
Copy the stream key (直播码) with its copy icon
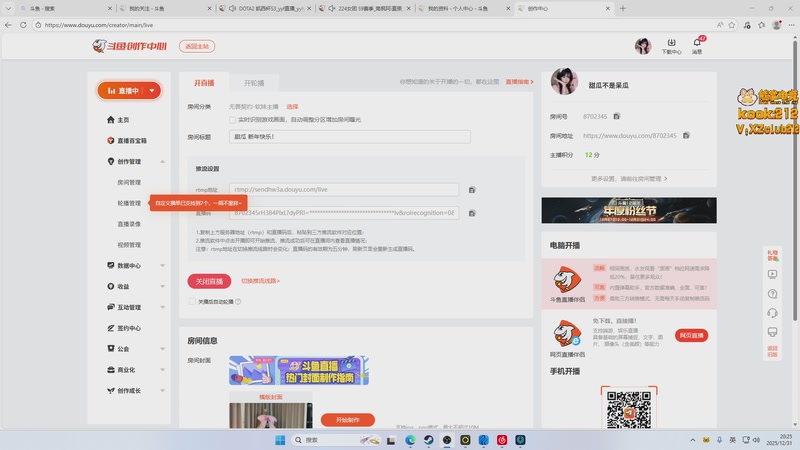coord(472,213)
